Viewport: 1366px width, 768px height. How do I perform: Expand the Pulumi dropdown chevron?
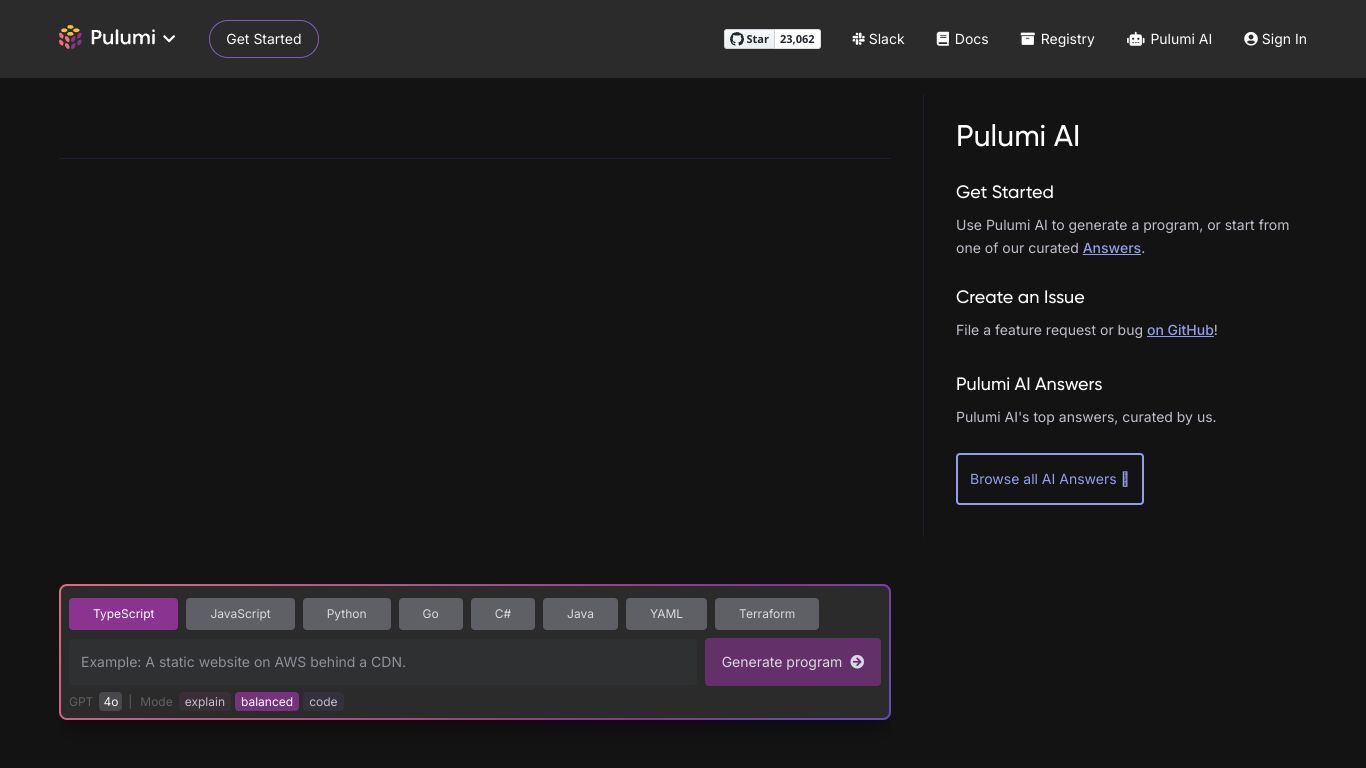[x=169, y=39]
